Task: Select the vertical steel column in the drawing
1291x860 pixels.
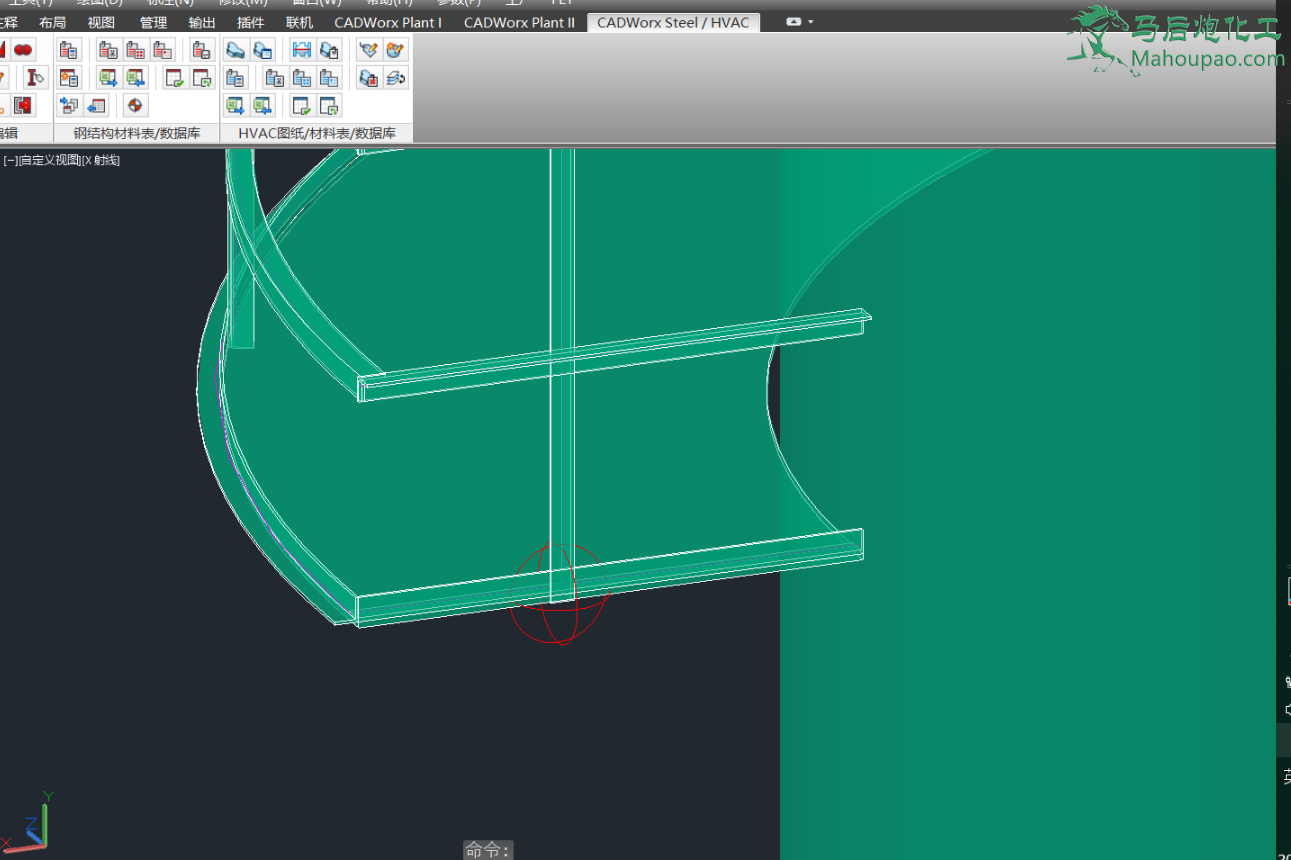Action: [562, 450]
